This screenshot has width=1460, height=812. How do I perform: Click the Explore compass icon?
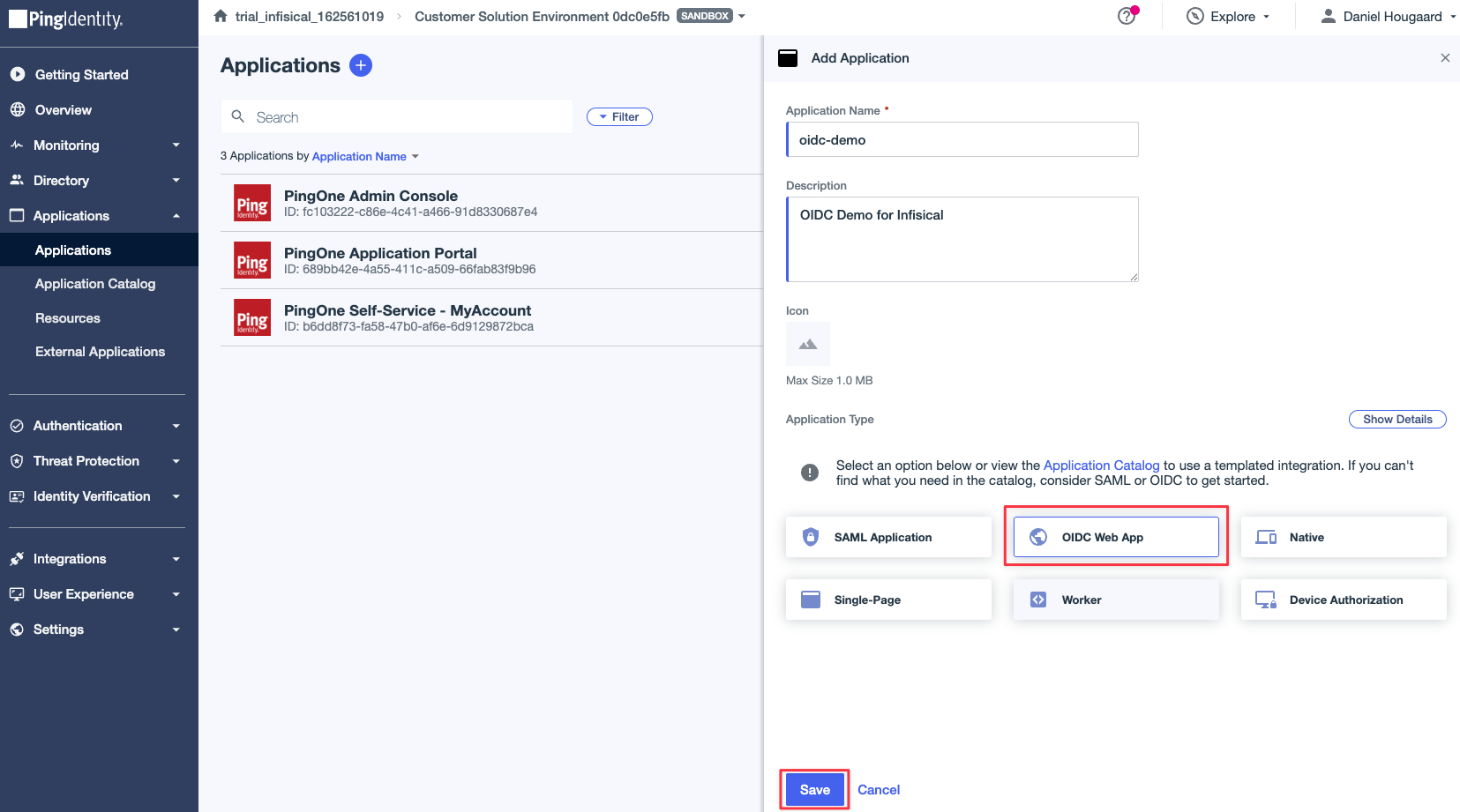[1195, 16]
